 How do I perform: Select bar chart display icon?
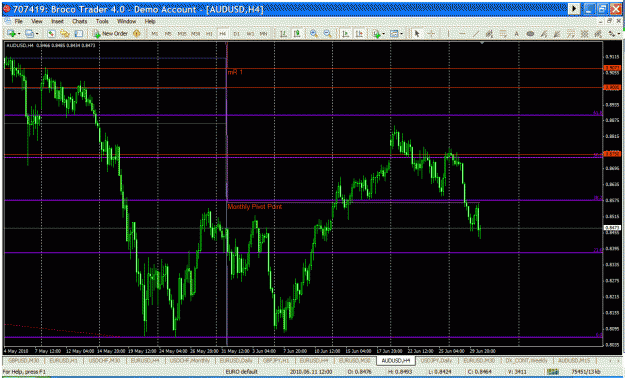(283, 34)
